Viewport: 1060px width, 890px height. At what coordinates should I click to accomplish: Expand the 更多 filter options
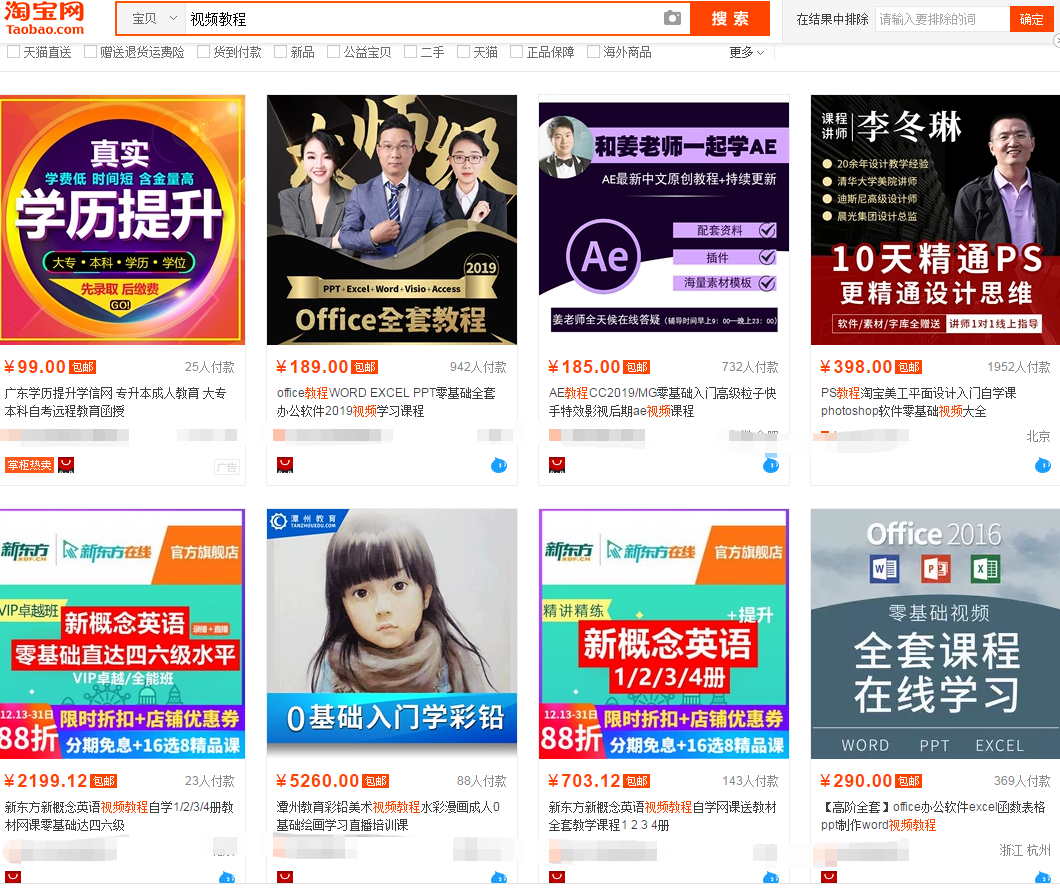click(x=746, y=52)
